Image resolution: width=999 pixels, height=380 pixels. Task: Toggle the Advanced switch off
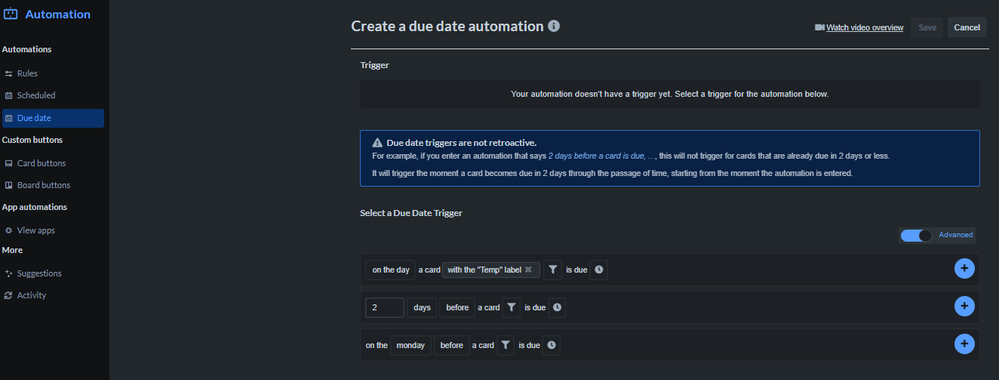pos(916,235)
